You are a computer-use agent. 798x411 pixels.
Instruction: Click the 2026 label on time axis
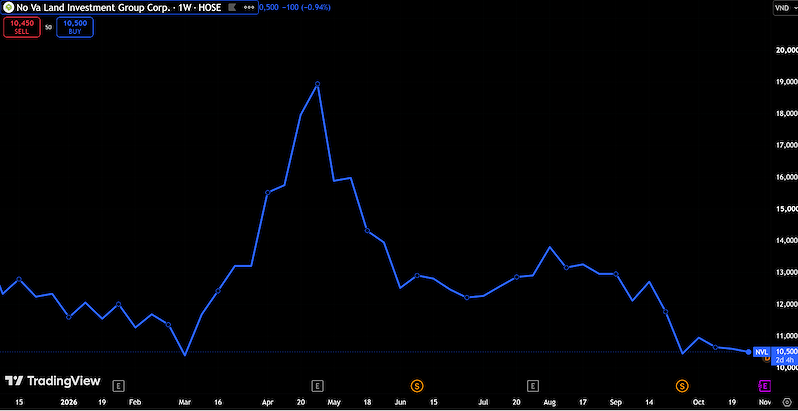tap(68, 402)
